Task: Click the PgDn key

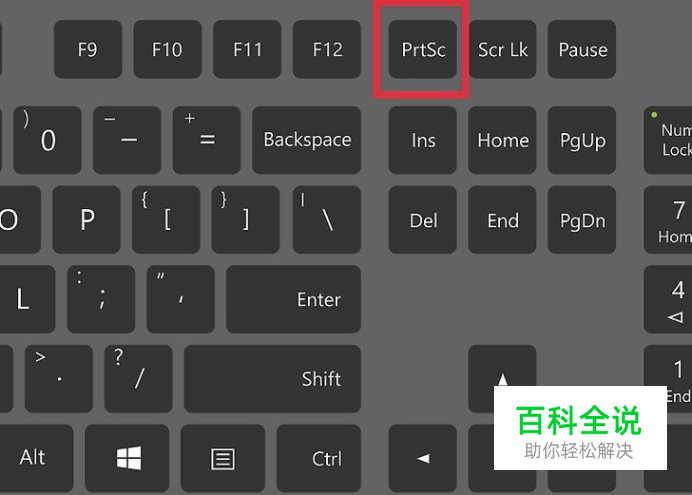Action: pos(582,220)
